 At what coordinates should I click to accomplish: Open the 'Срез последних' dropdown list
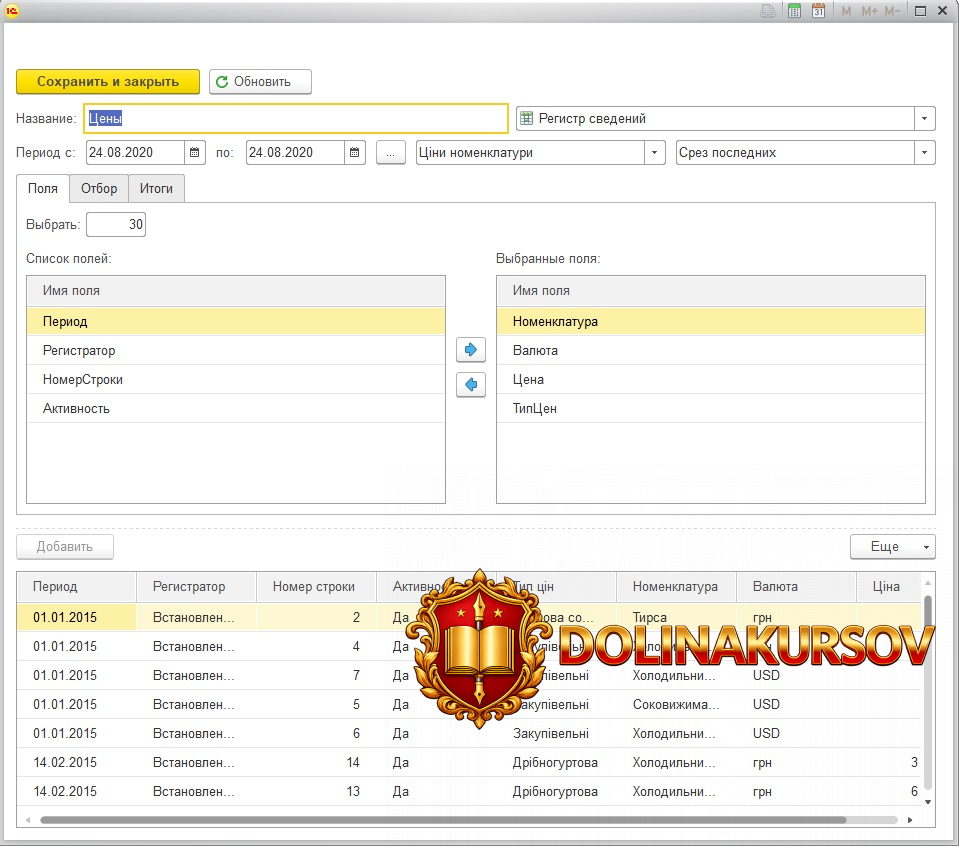click(x=925, y=153)
